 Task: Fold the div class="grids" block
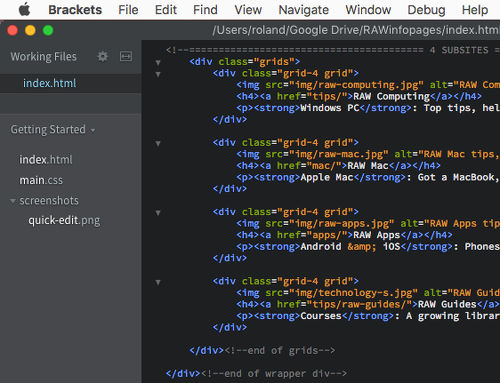[158, 62]
